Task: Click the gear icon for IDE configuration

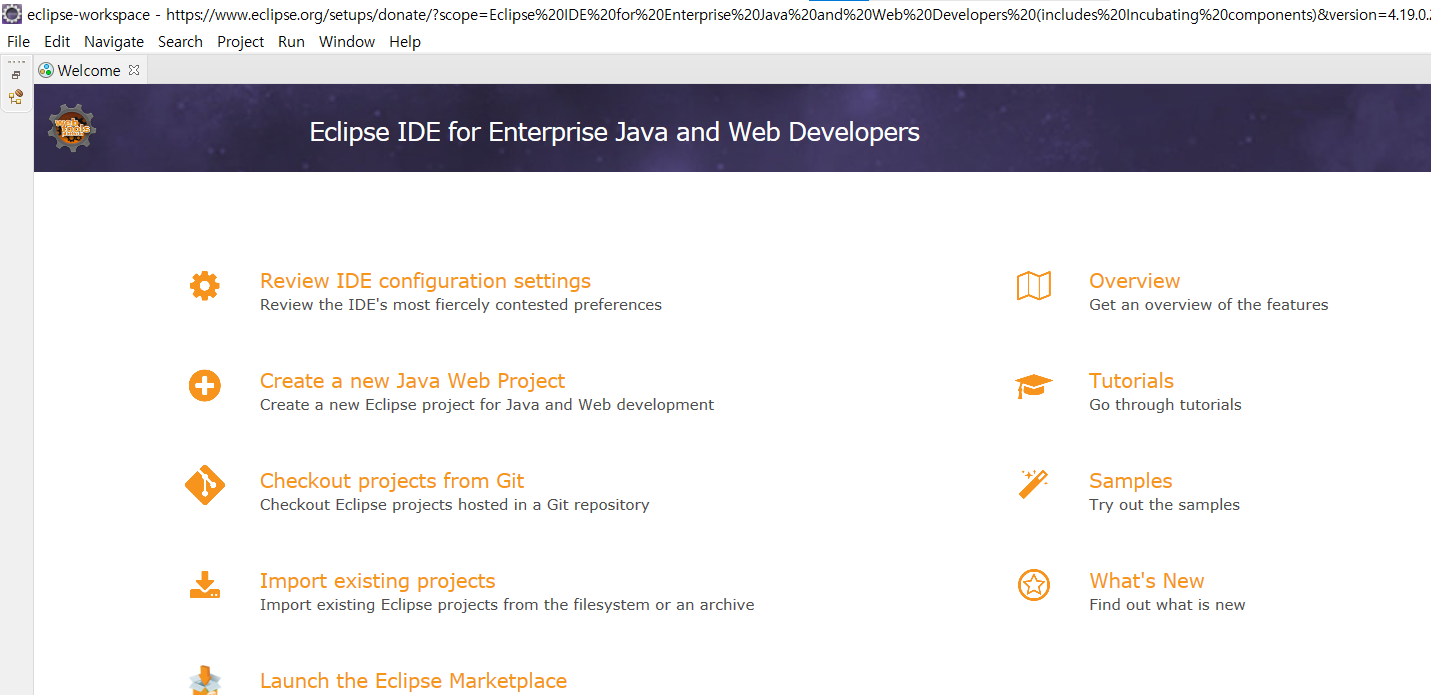Action: tap(204, 286)
